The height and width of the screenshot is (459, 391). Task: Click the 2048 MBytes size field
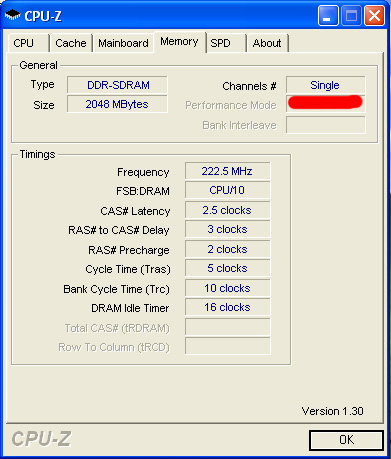point(117,104)
